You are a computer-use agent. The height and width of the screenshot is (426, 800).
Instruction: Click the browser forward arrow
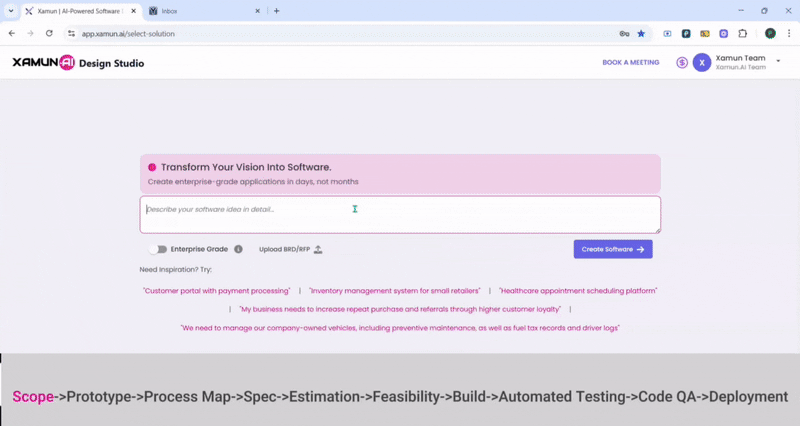click(x=30, y=33)
